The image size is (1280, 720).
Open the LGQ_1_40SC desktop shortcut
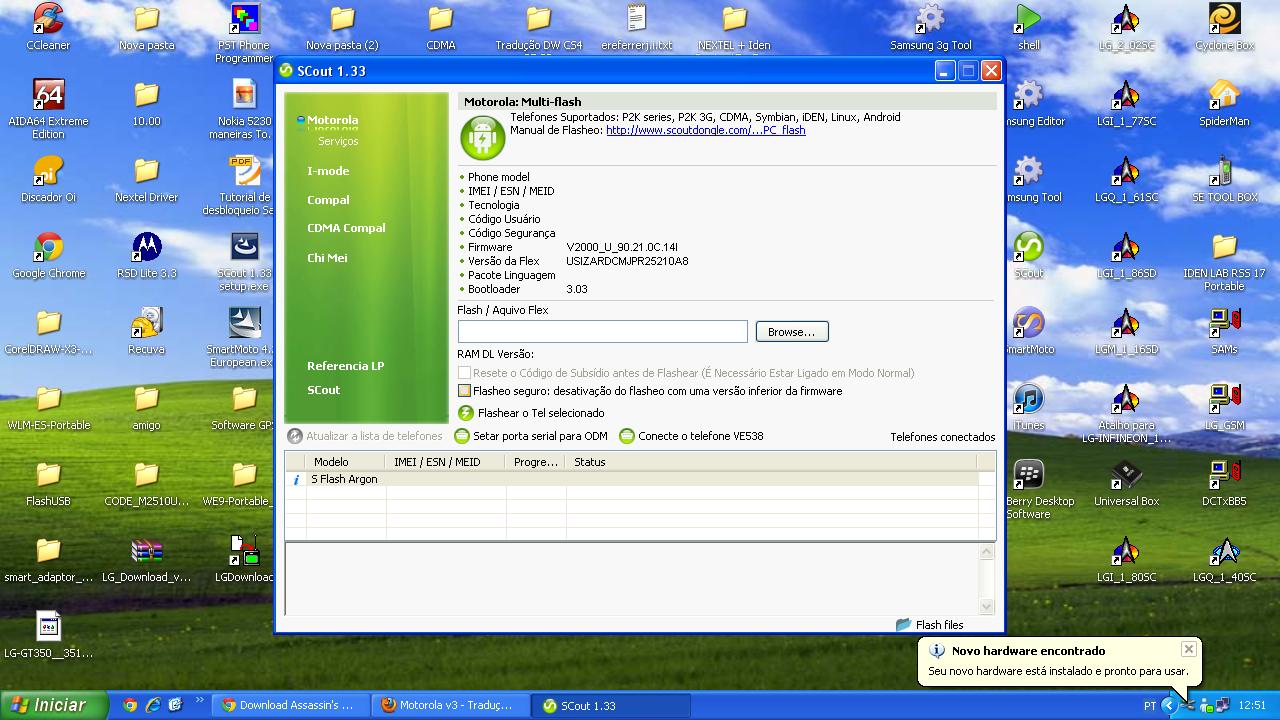pyautogui.click(x=1224, y=559)
